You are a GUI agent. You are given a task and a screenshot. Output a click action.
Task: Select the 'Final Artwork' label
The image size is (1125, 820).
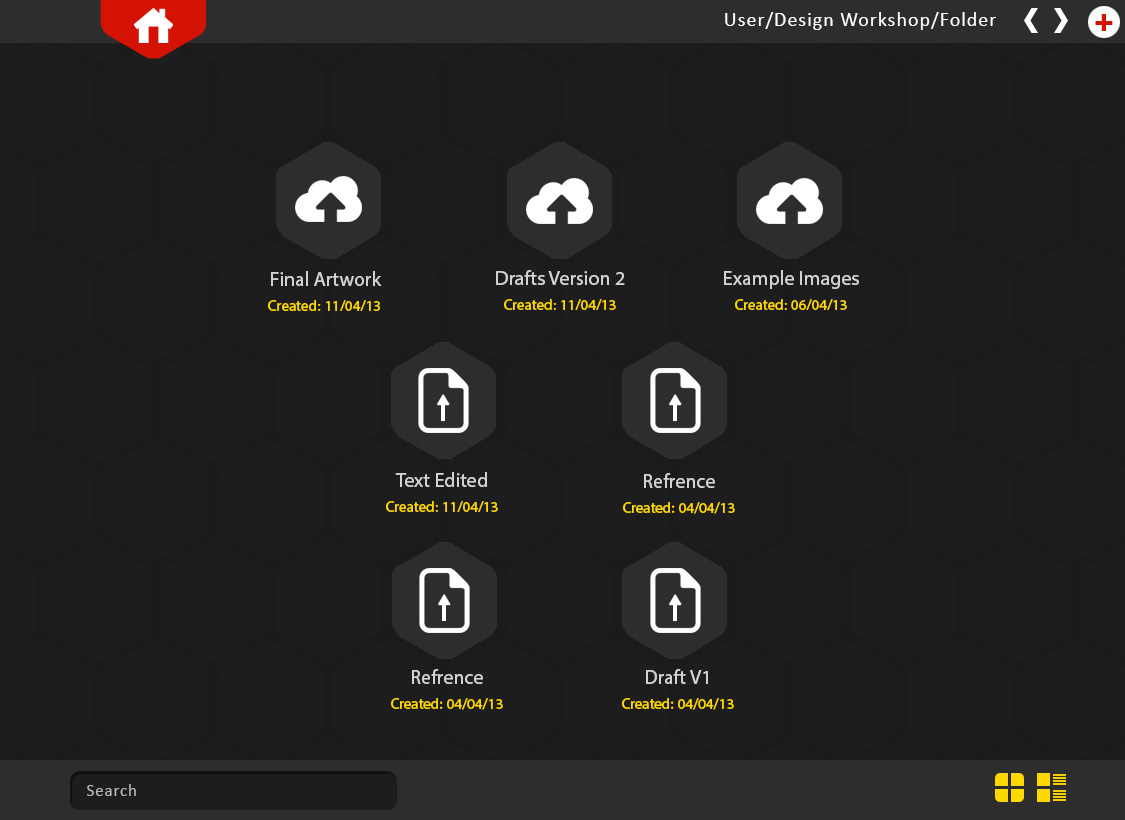(325, 279)
